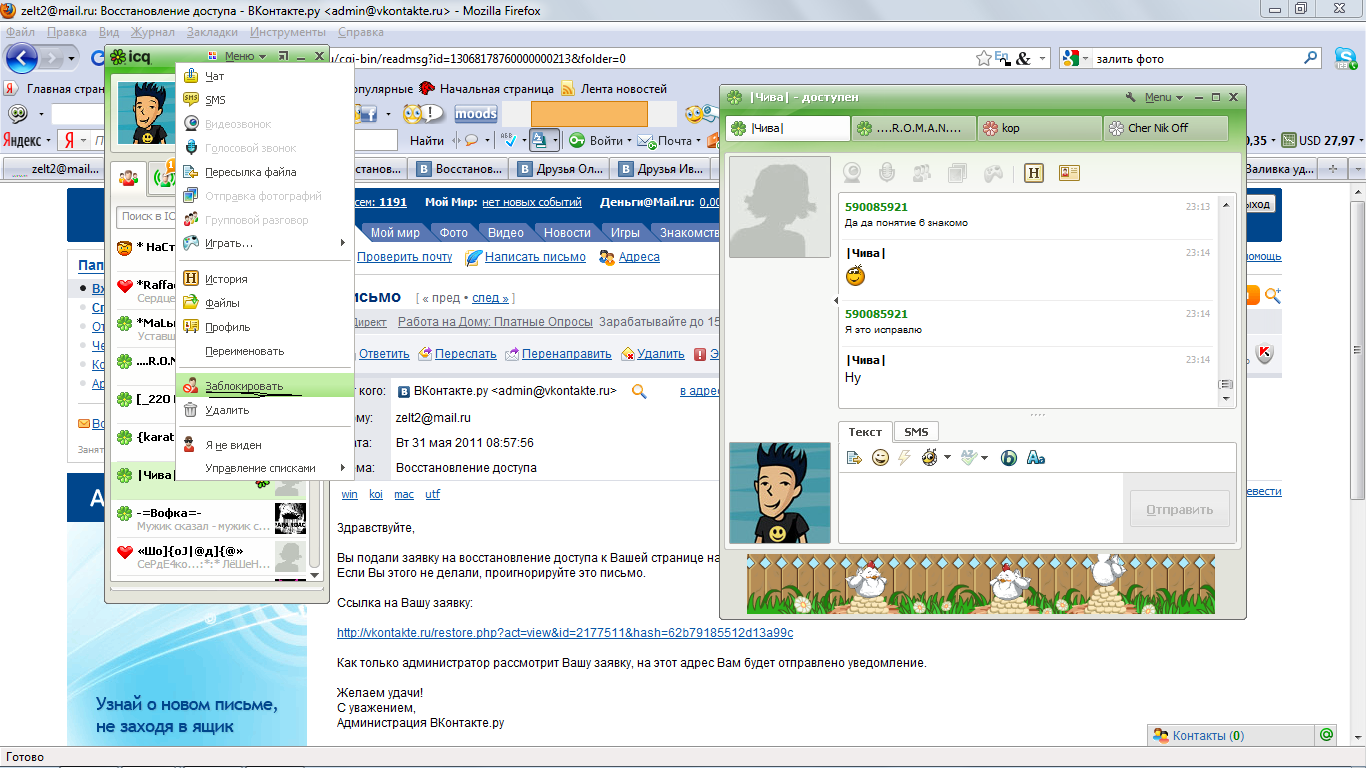Choose Файлы in the context menu
The width and height of the screenshot is (1366, 768).
click(x=265, y=303)
